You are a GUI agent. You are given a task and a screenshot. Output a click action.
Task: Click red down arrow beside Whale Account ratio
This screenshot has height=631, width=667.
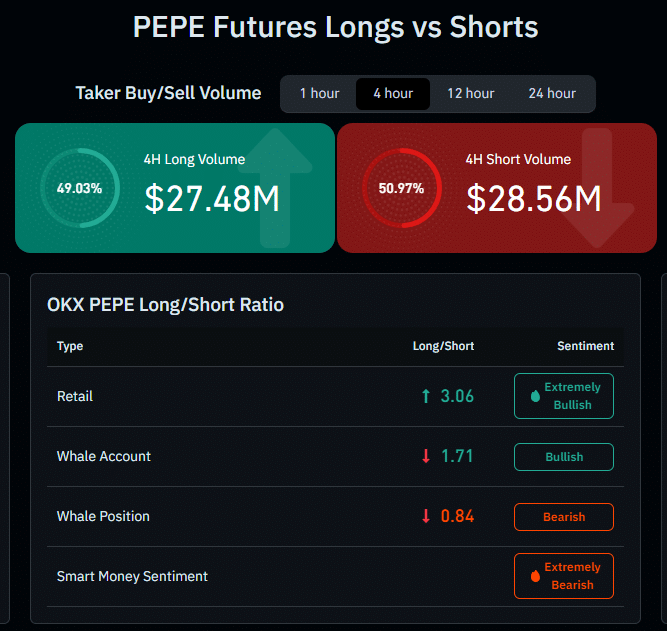(x=426, y=457)
